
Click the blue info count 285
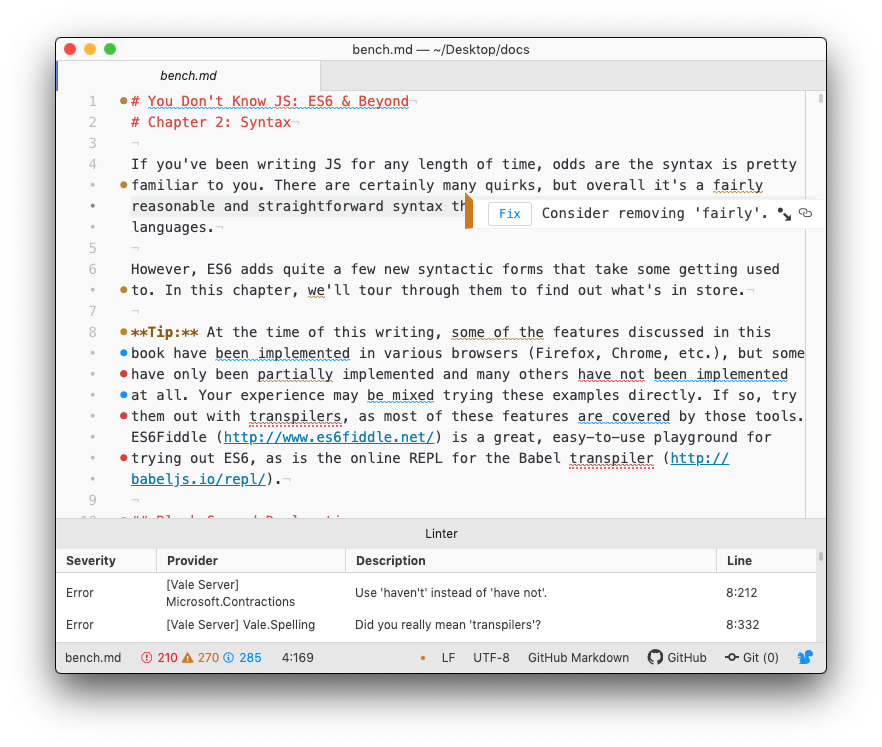tap(243, 658)
